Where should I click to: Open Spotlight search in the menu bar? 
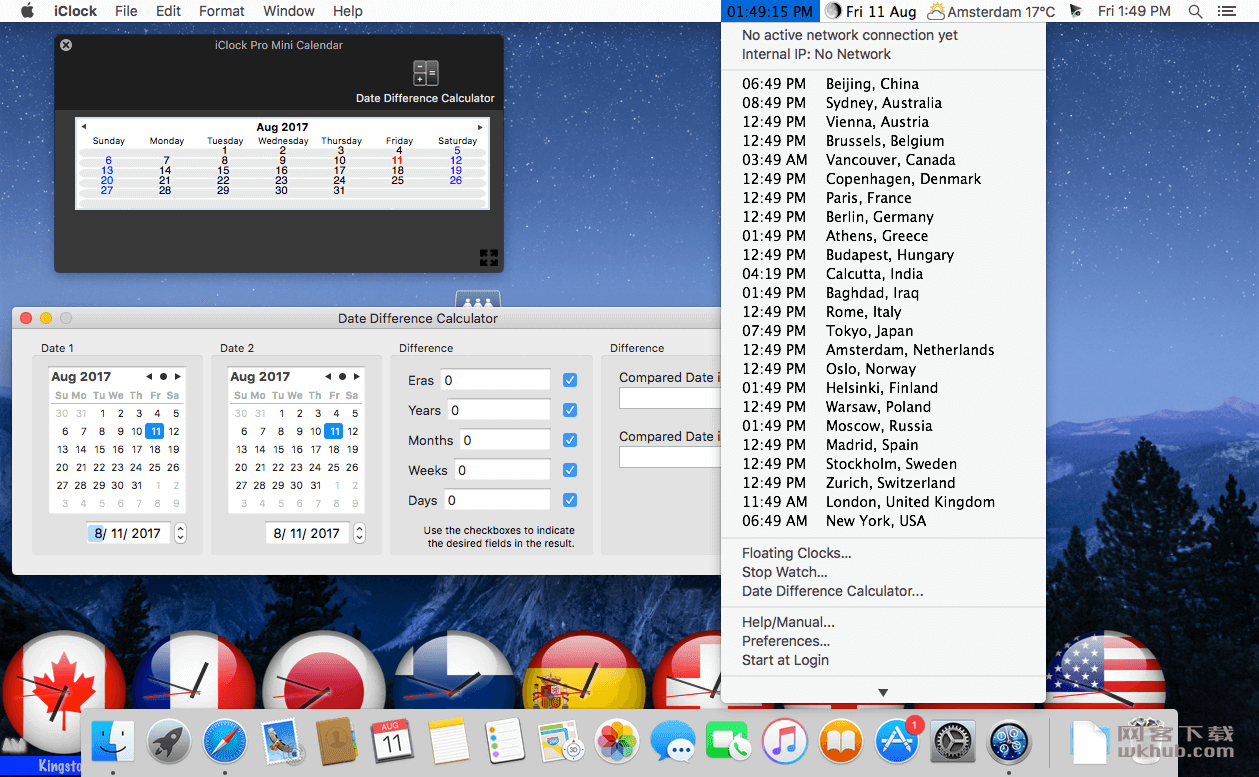pos(1195,11)
